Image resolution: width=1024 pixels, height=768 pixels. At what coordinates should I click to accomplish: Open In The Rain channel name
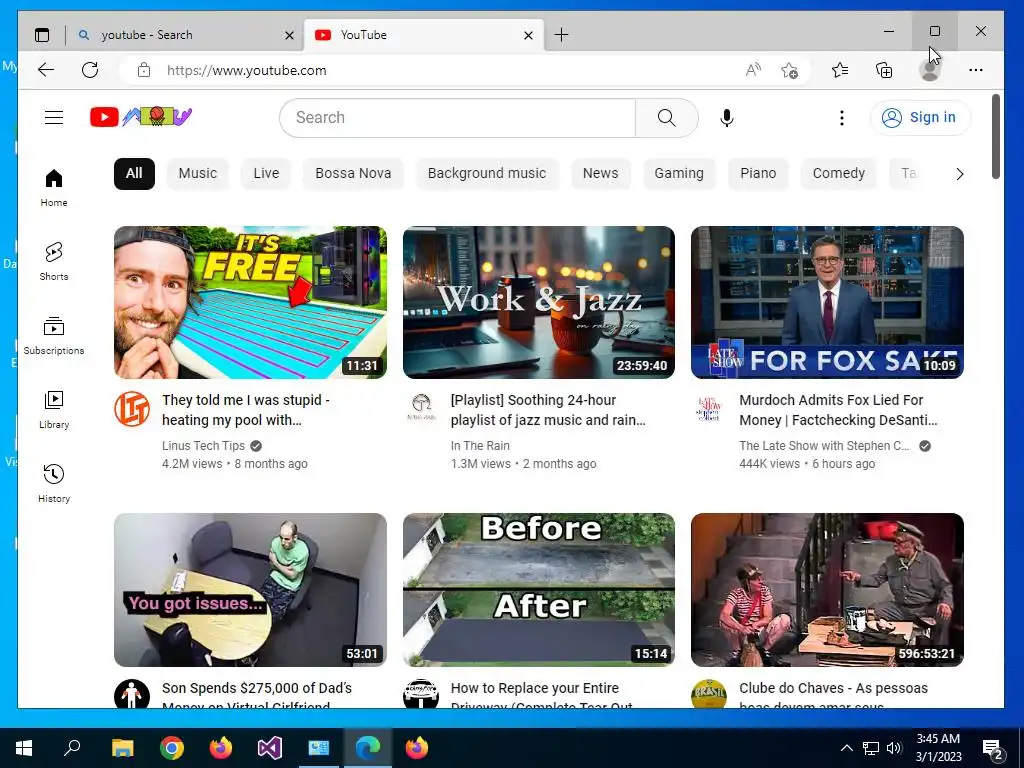480,445
